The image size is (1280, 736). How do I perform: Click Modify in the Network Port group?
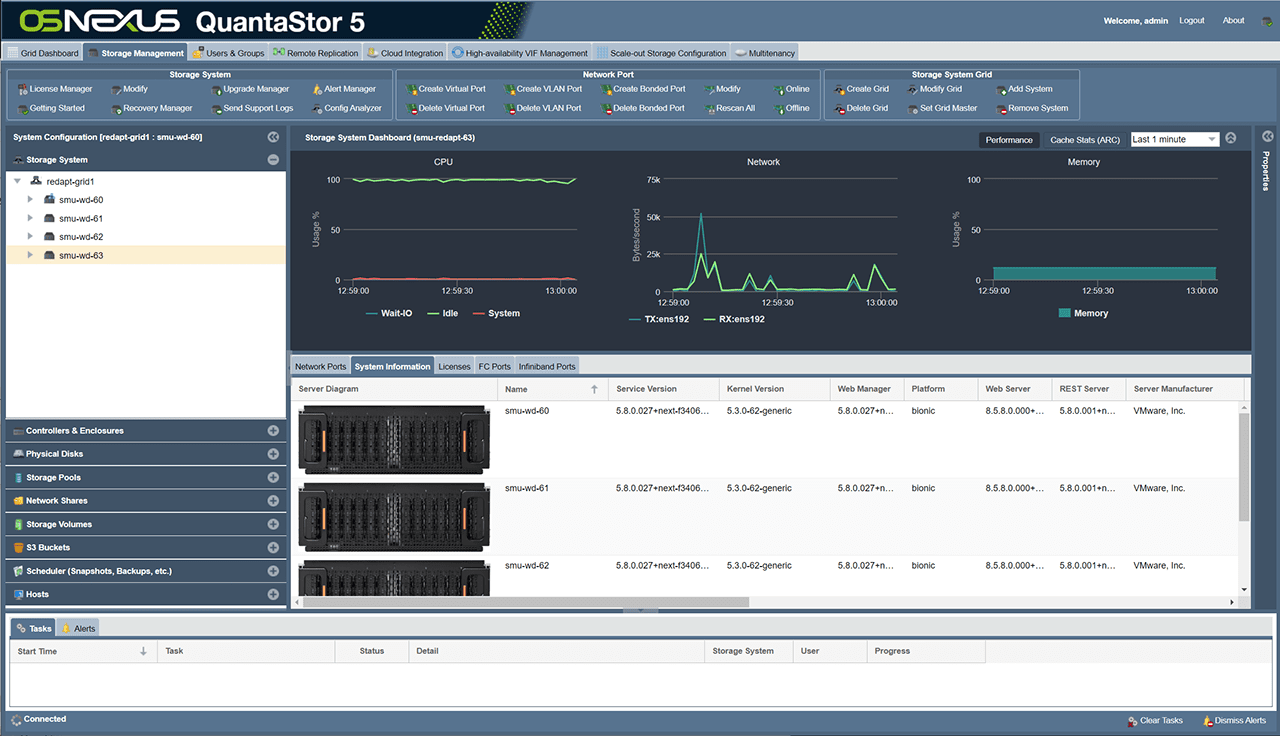722,89
